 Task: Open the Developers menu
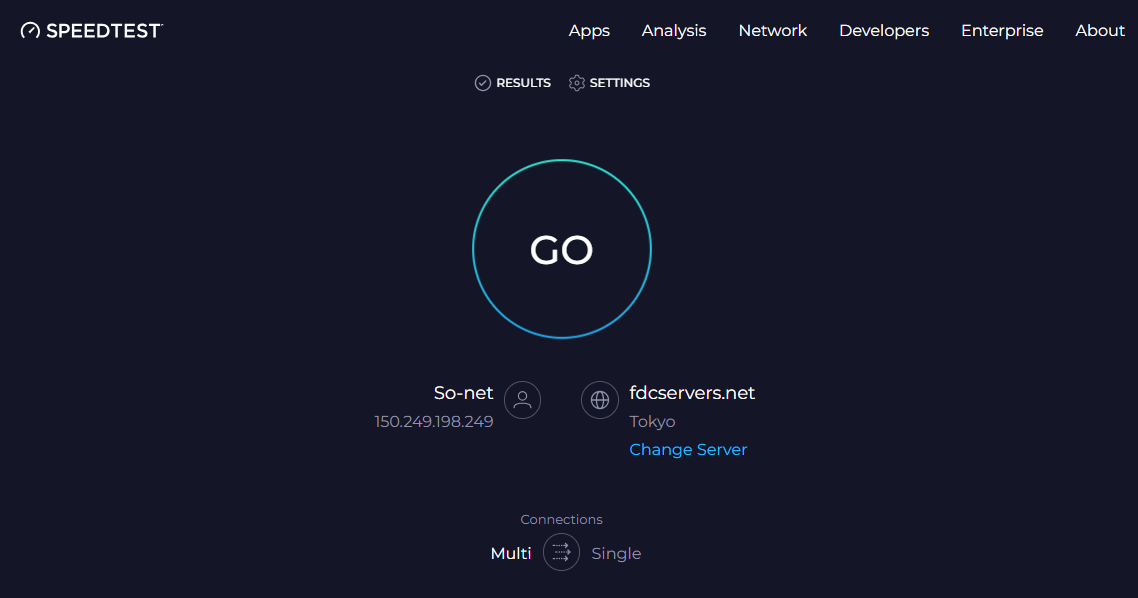[x=884, y=31]
